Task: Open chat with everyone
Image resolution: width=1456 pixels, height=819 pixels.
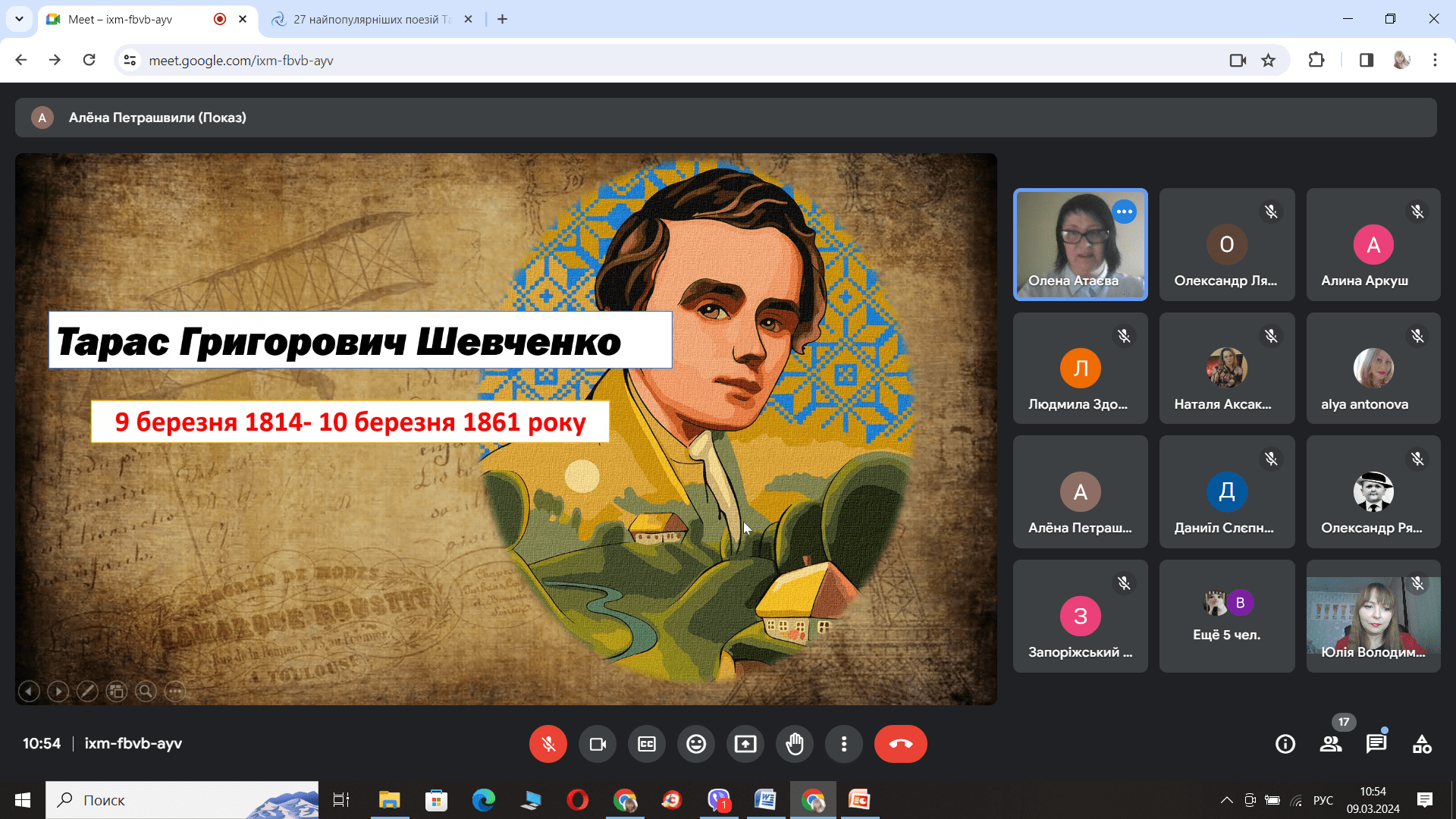Action: (x=1376, y=744)
